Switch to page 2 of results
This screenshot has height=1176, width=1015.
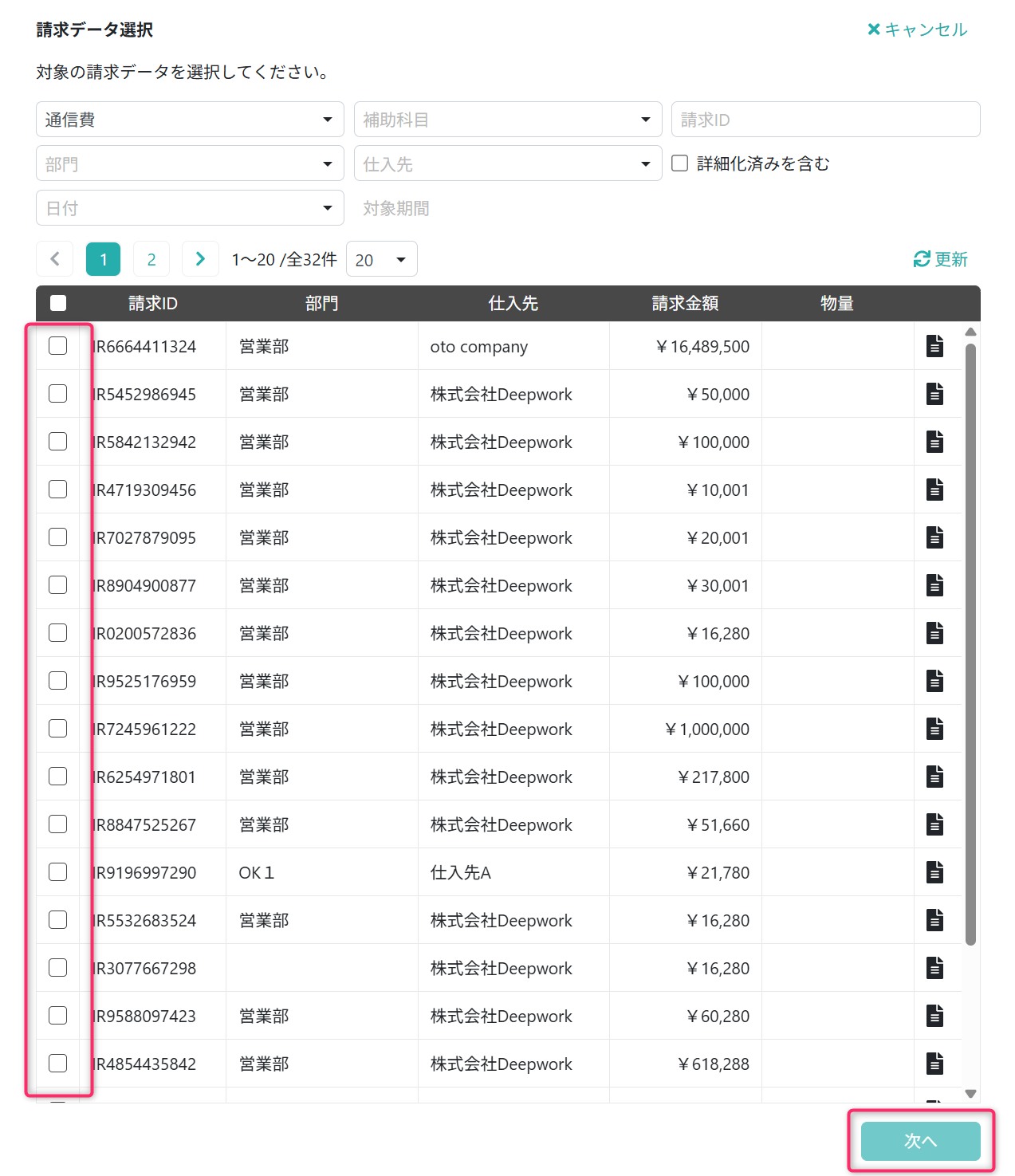(151, 259)
